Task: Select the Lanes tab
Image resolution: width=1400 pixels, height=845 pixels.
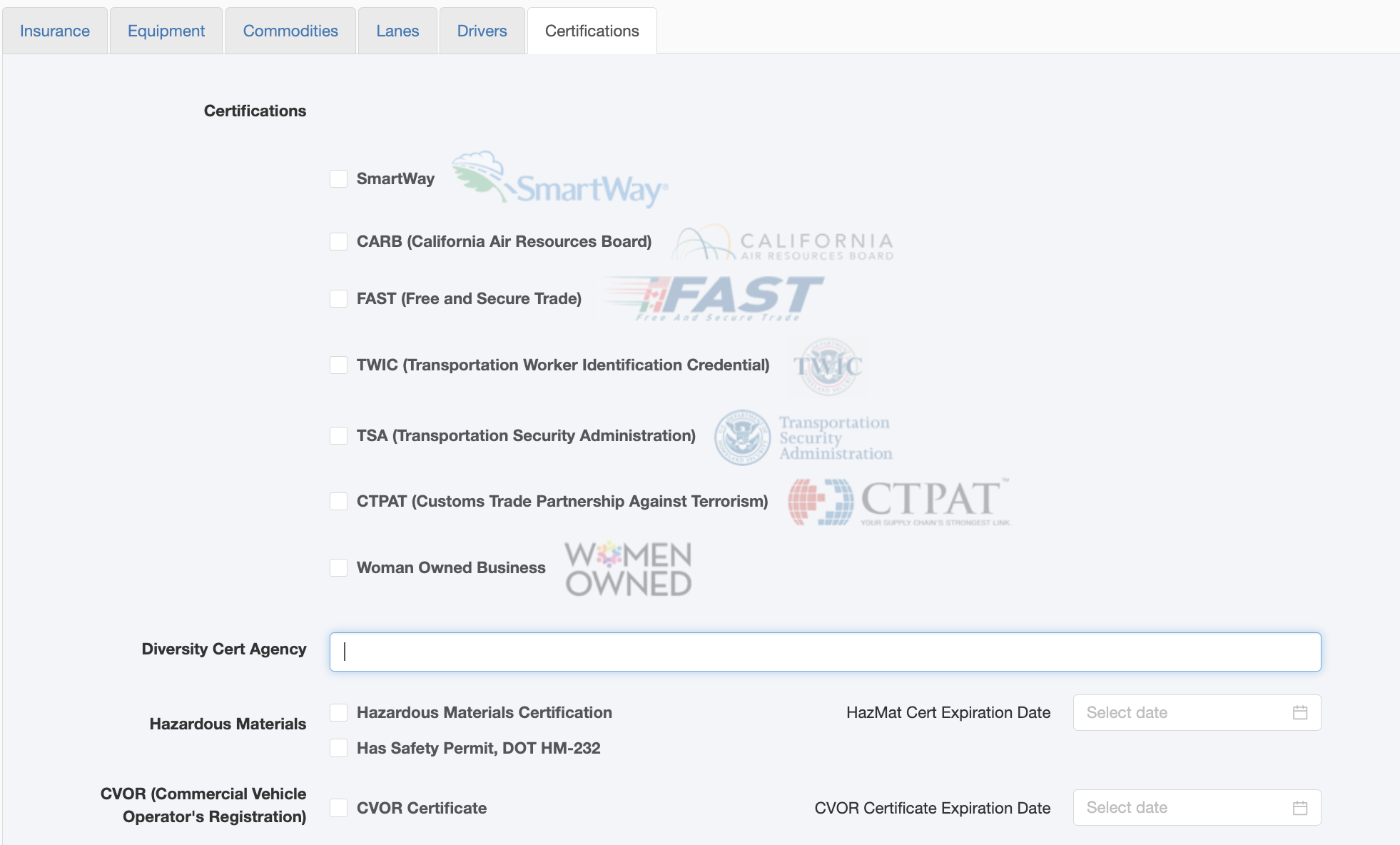Action: pos(397,31)
